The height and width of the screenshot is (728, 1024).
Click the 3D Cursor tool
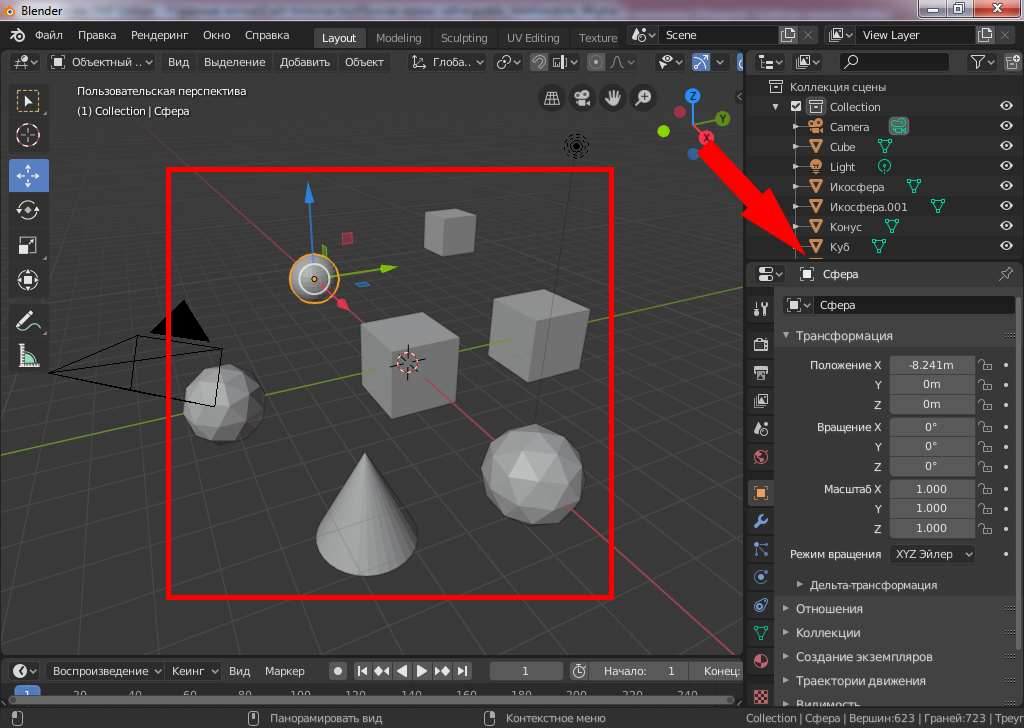tap(28, 135)
